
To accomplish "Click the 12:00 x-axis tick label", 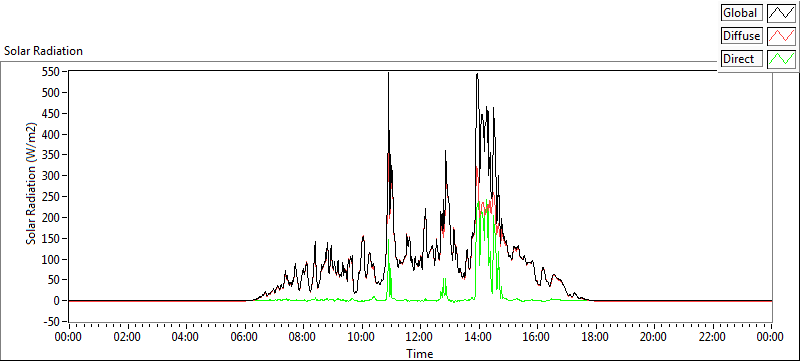I will 420,337.
